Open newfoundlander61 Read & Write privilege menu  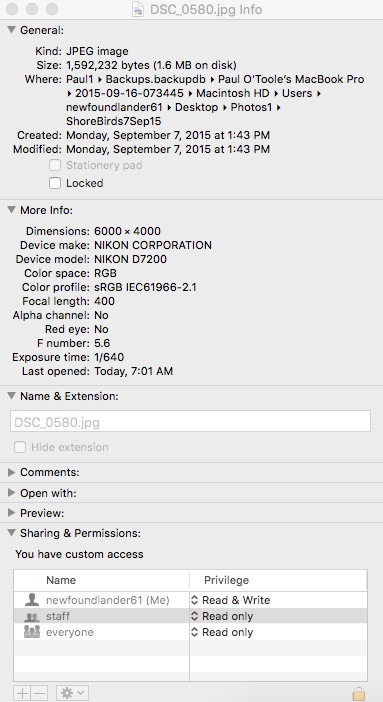231,600
